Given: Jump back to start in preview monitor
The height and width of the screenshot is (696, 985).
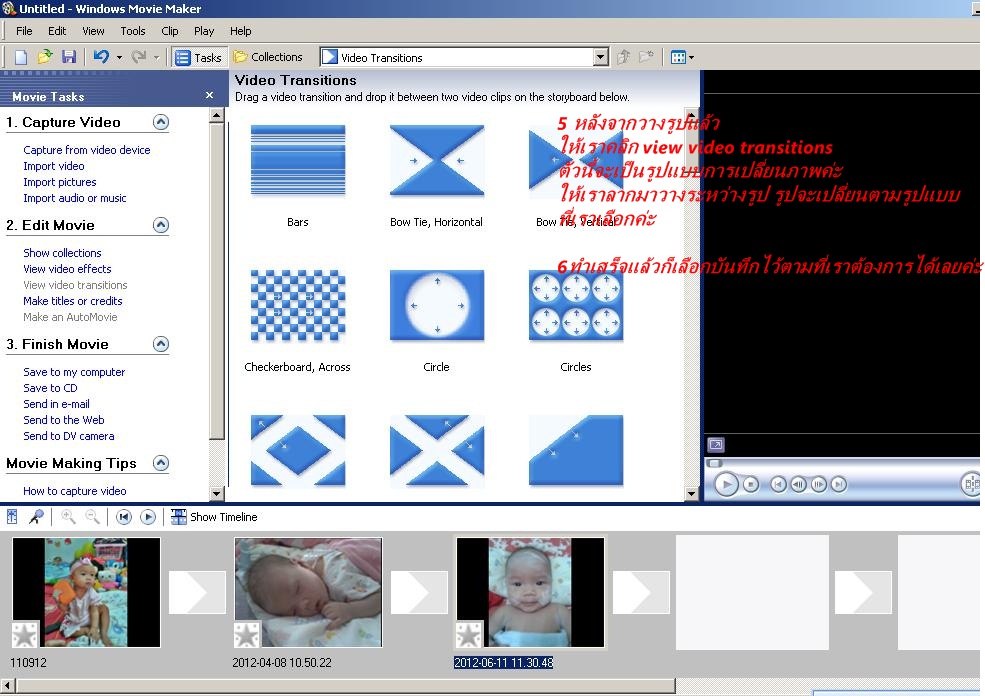Looking at the screenshot, I should pyautogui.click(x=778, y=484).
